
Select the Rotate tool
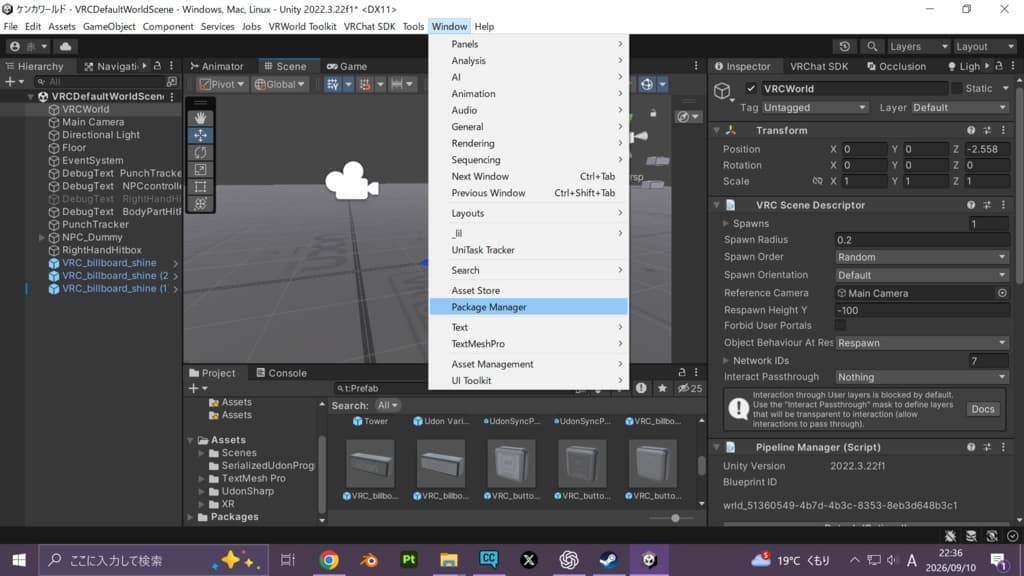(200, 152)
